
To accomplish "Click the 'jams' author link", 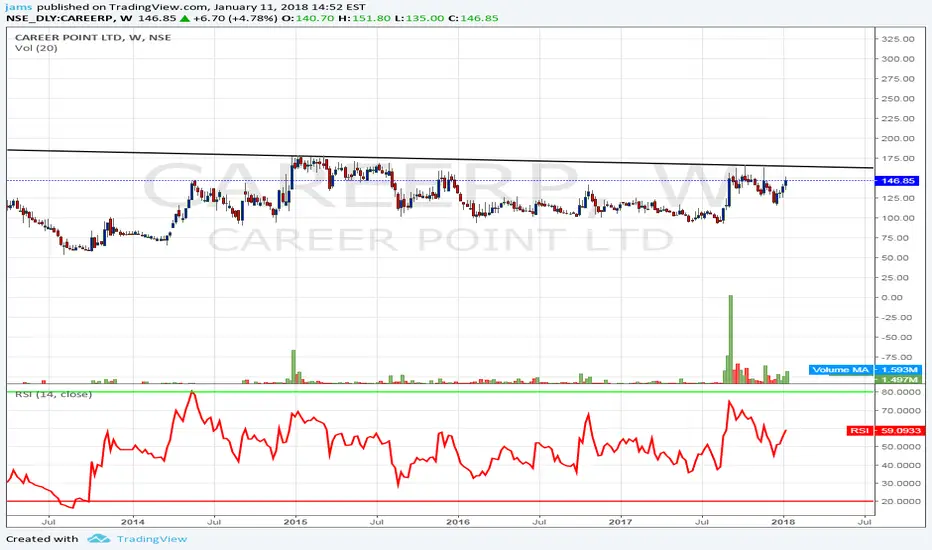I will (18, 7).
